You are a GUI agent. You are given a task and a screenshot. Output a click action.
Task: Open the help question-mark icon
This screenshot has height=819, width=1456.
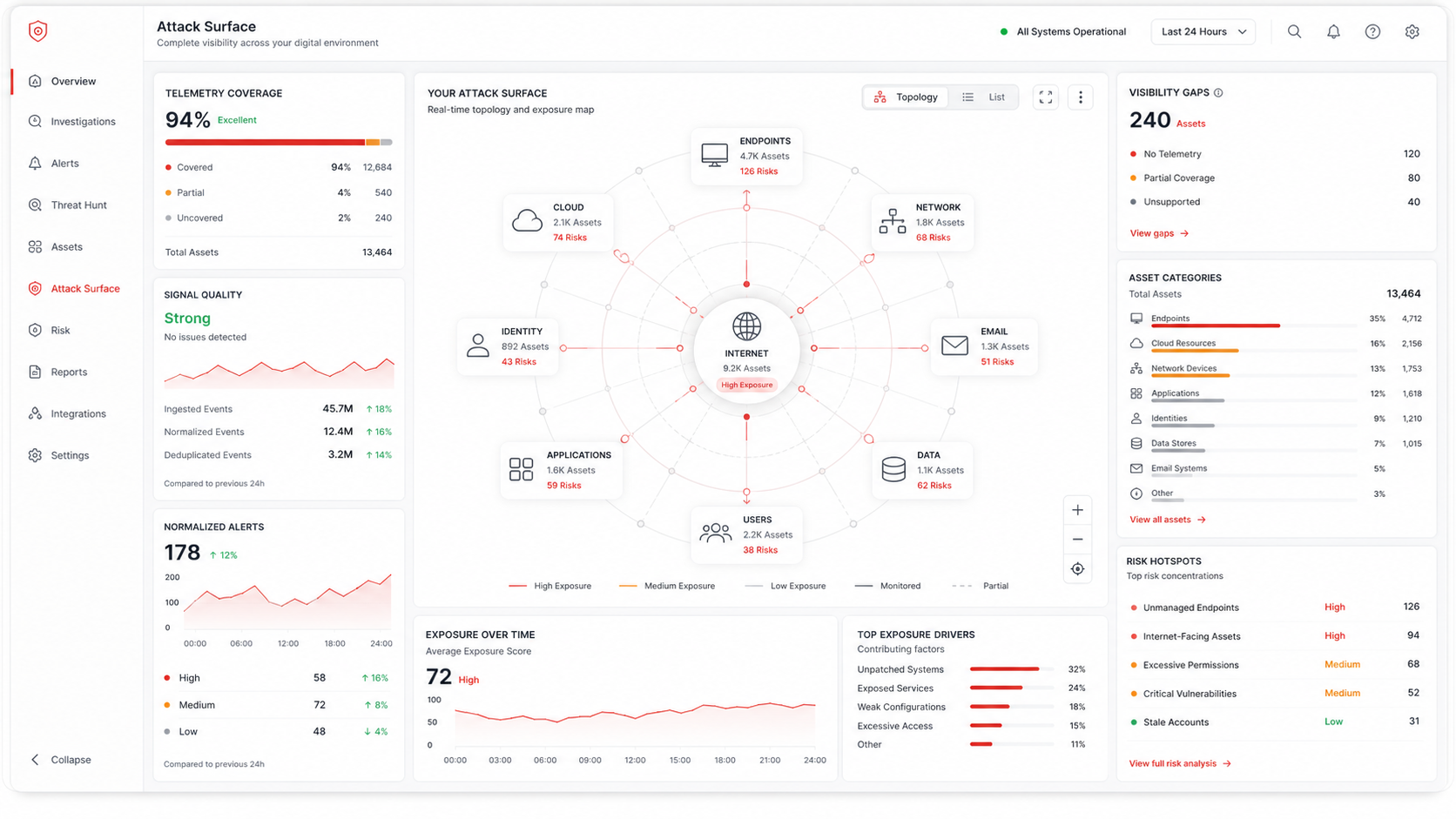[x=1372, y=31]
